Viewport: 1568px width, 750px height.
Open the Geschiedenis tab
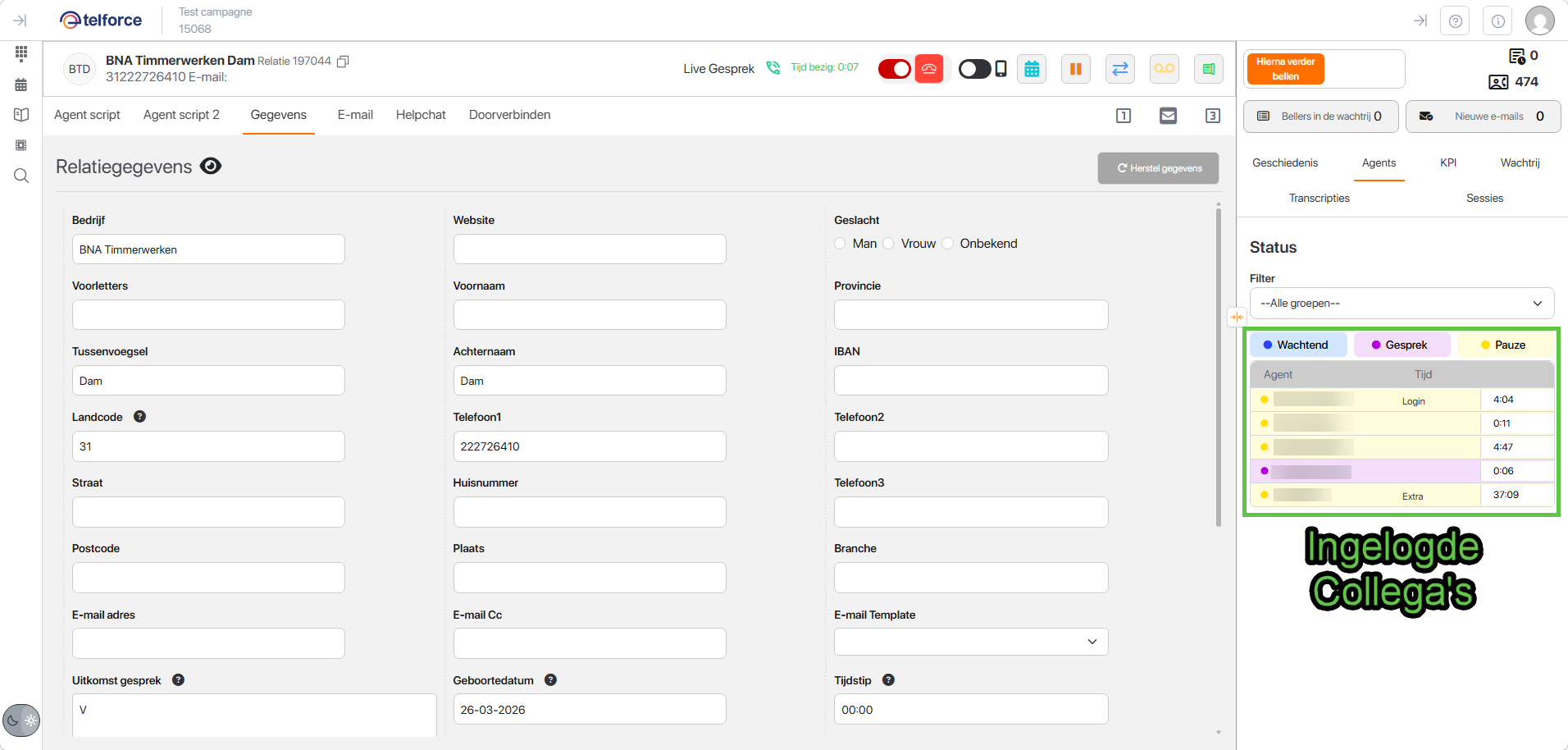1284,162
